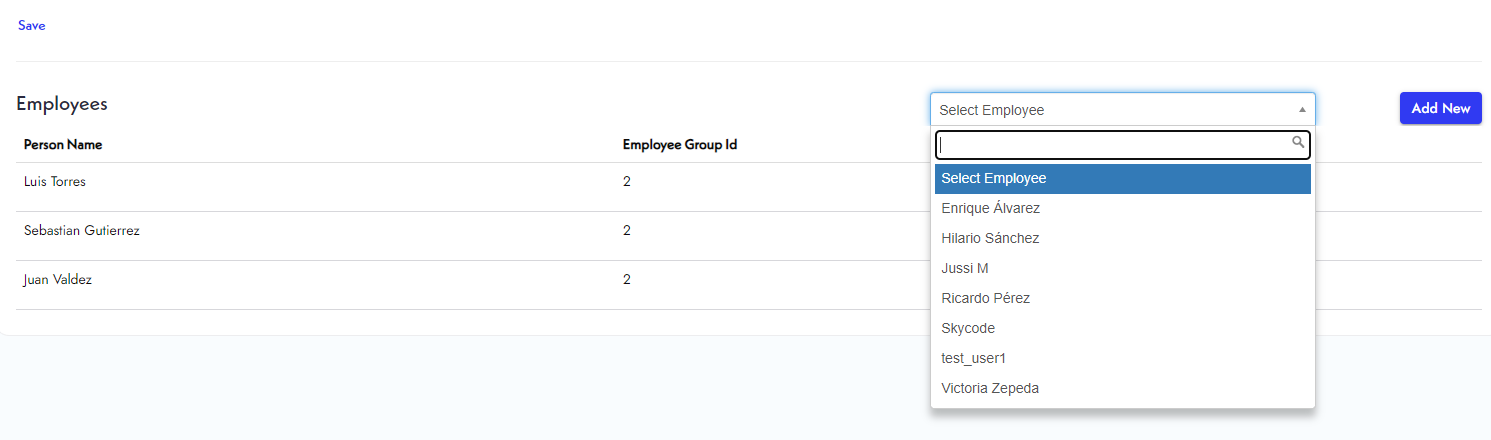
Task: Select Enrique Álvarez from the list
Action: [x=991, y=209]
